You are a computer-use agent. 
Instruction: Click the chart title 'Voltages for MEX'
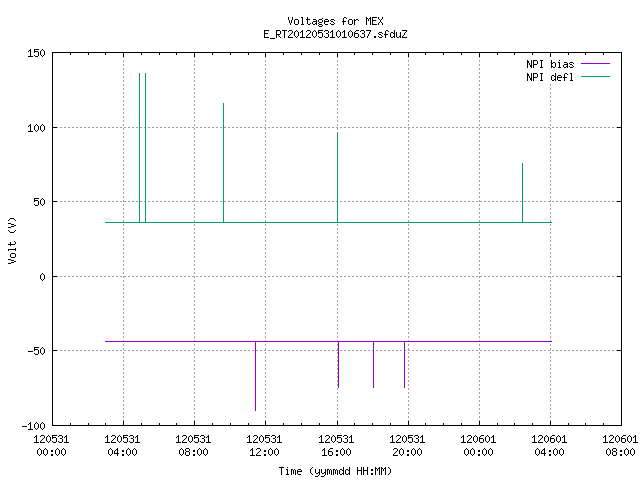pyautogui.click(x=335, y=21)
